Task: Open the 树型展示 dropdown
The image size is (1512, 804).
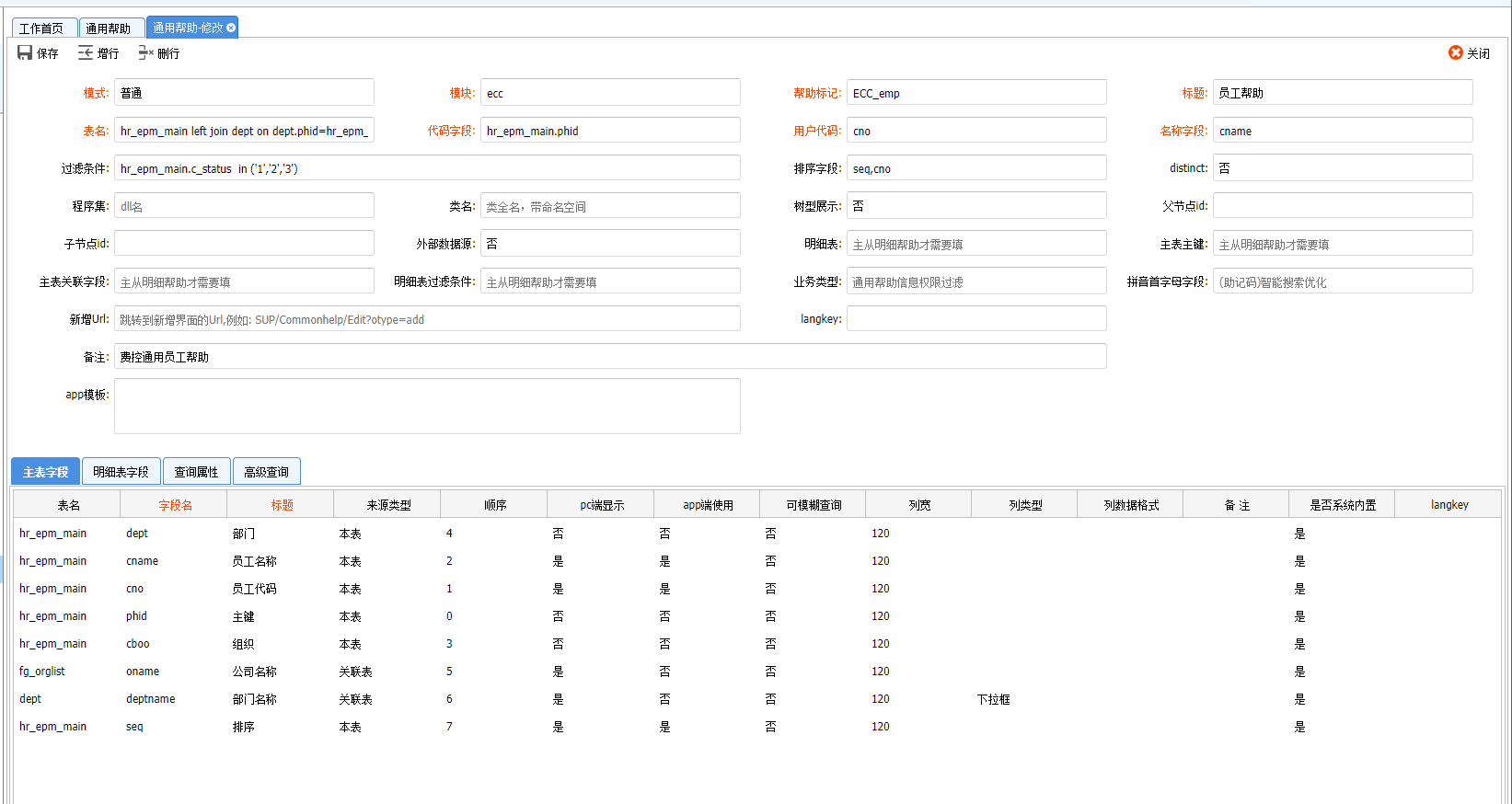Action: tap(976, 205)
